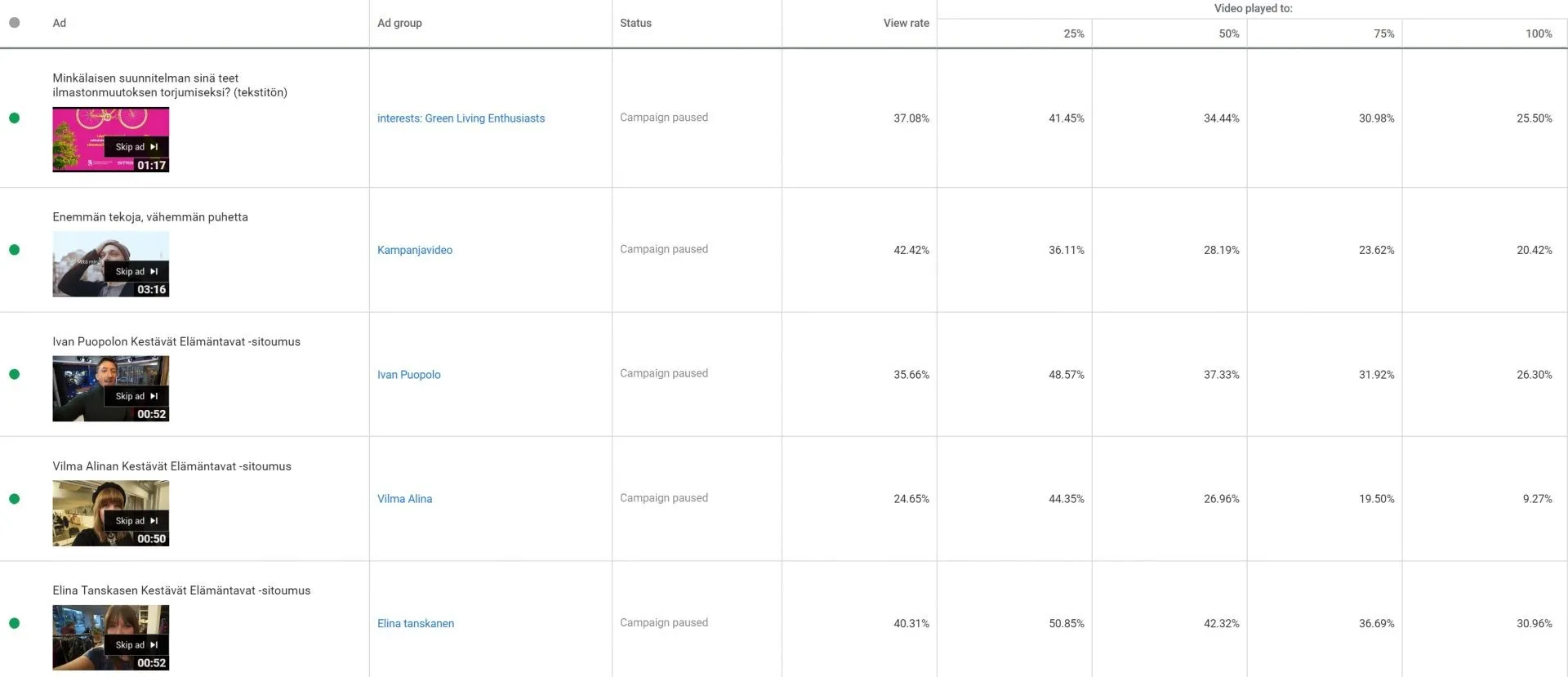Click green status dot for Elina Tanskasen ad
Image resolution: width=1568 pixels, height=677 pixels.
[14, 623]
